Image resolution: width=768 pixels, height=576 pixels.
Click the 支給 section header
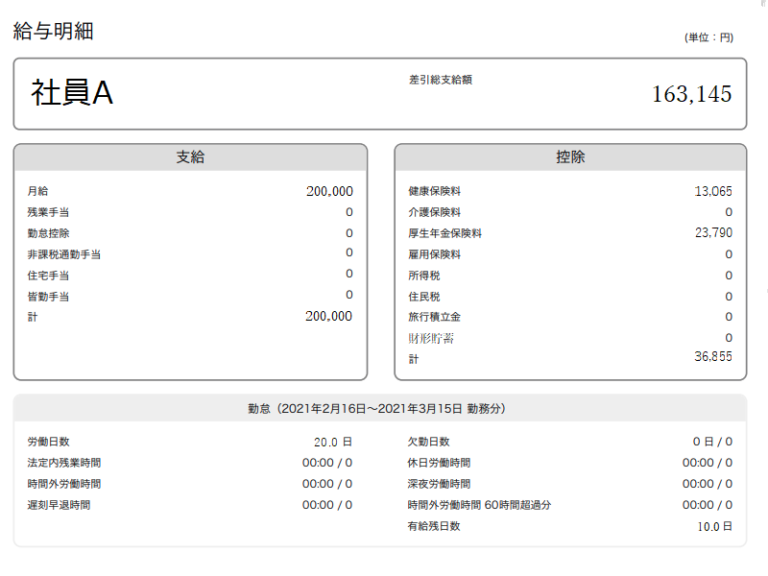pyautogui.click(x=191, y=157)
